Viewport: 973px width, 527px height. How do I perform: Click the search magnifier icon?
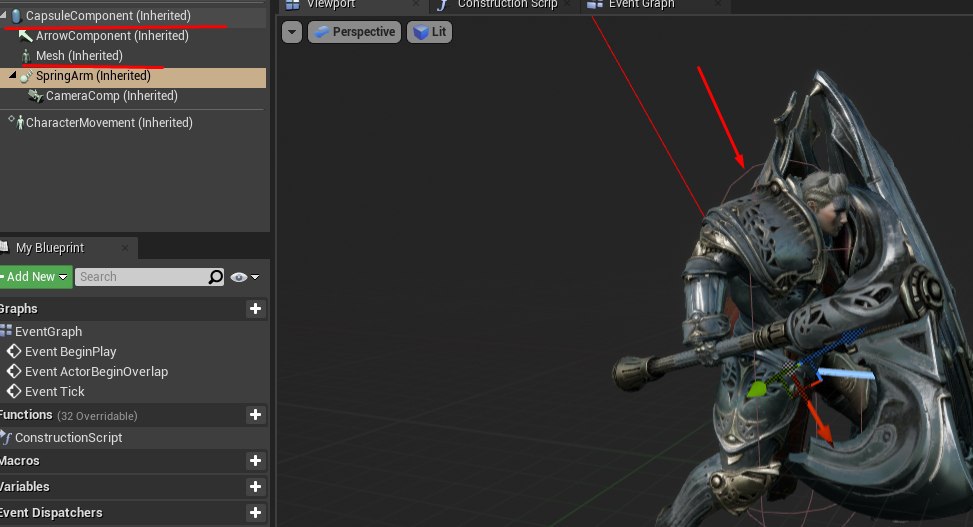[x=215, y=277]
